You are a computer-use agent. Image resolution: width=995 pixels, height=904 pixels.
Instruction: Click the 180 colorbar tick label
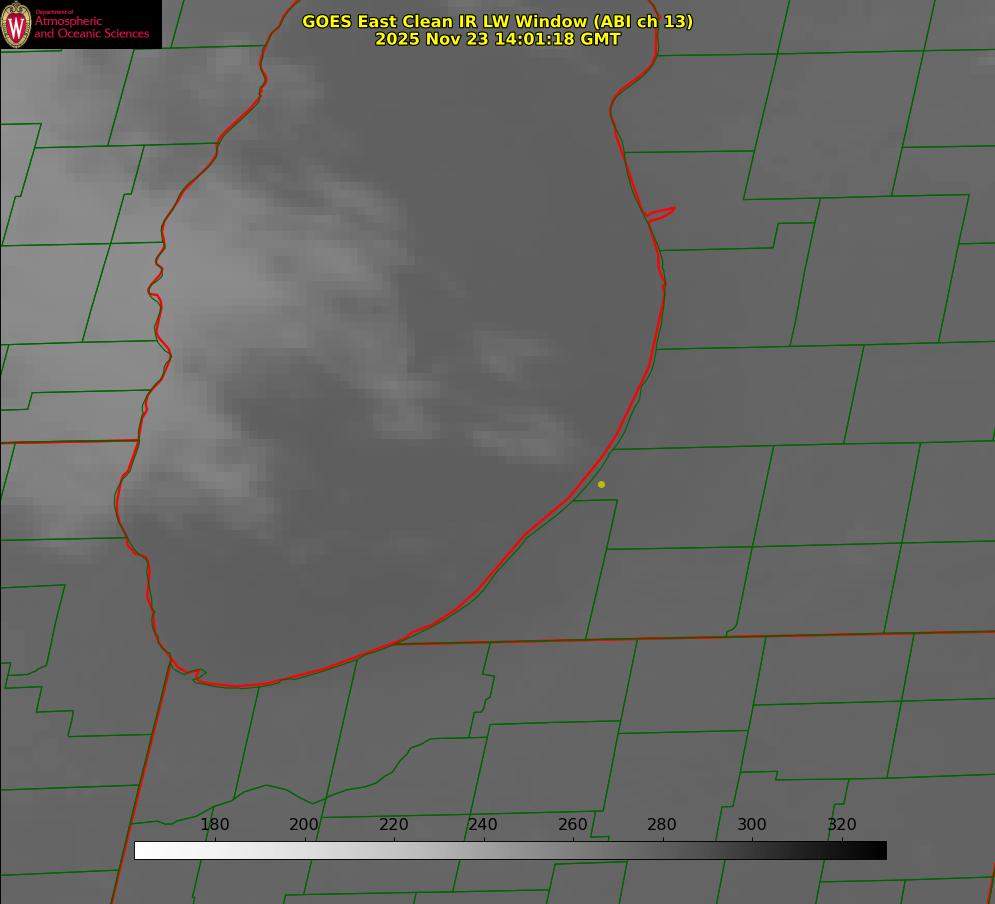click(x=215, y=825)
